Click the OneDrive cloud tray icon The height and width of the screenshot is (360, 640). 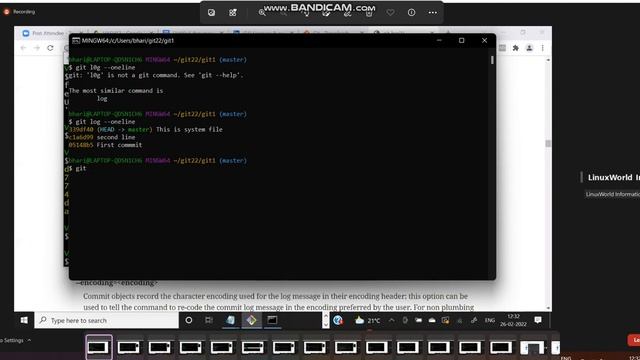point(432,320)
